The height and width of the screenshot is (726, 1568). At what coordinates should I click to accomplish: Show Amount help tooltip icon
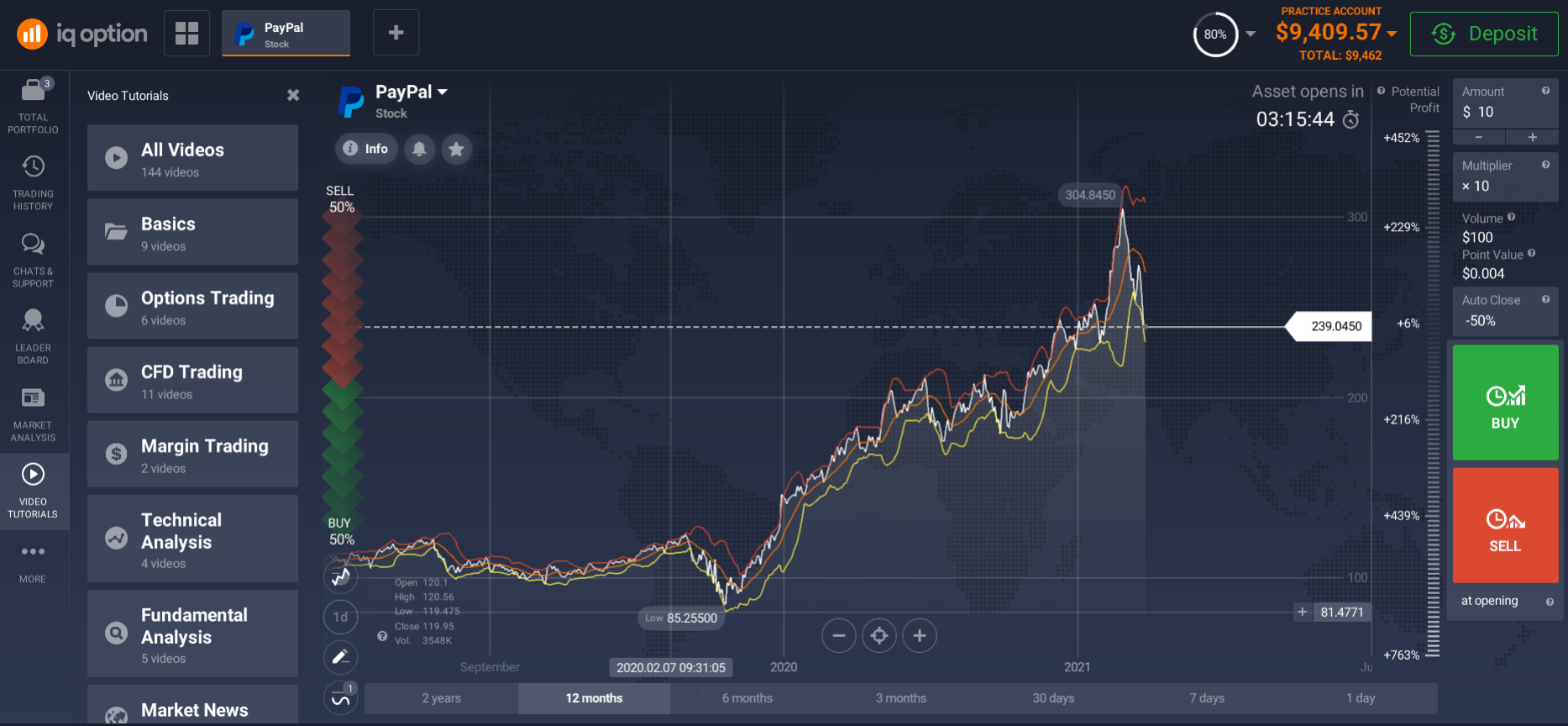coord(1545,91)
